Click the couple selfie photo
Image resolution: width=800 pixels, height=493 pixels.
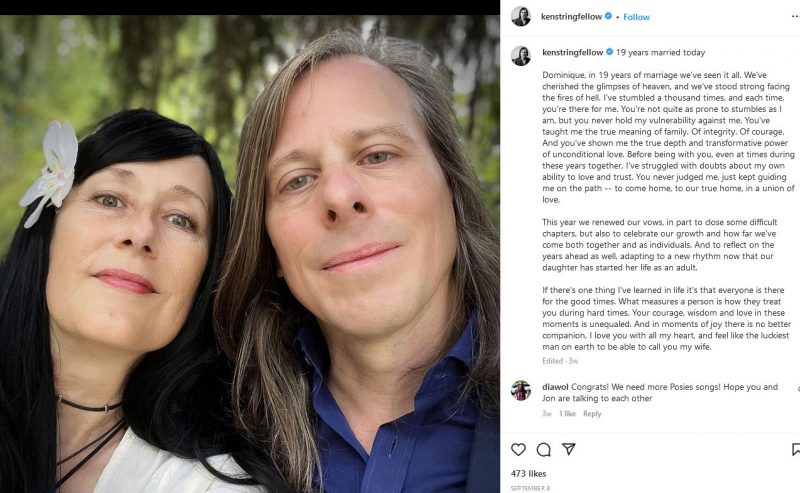click(250, 254)
